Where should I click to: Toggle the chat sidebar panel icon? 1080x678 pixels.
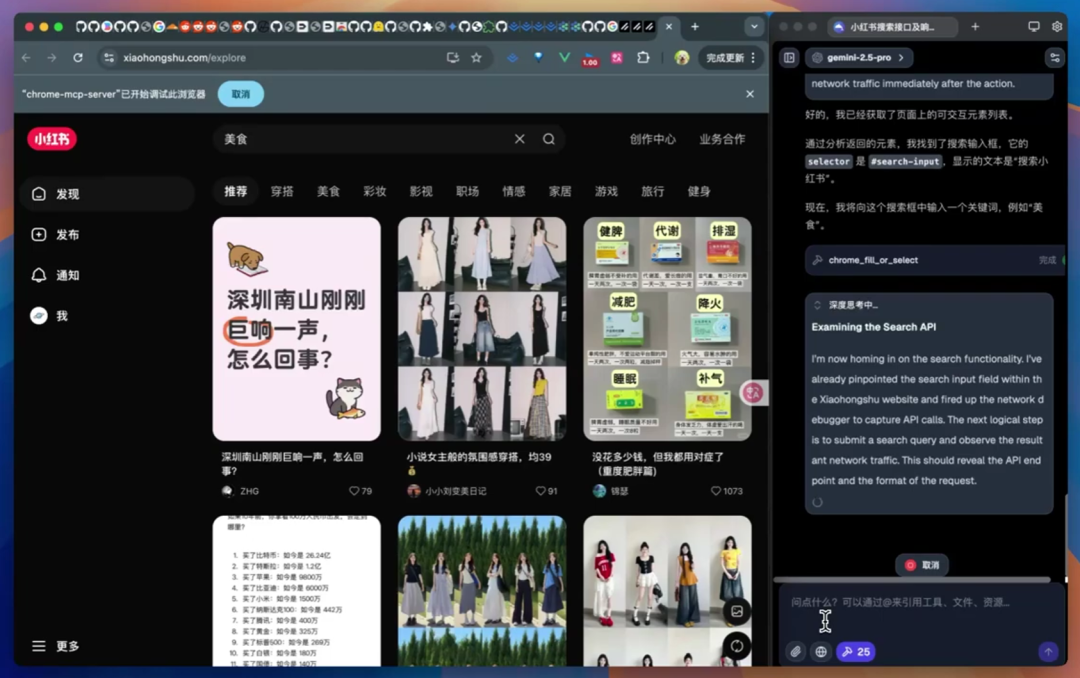point(789,58)
